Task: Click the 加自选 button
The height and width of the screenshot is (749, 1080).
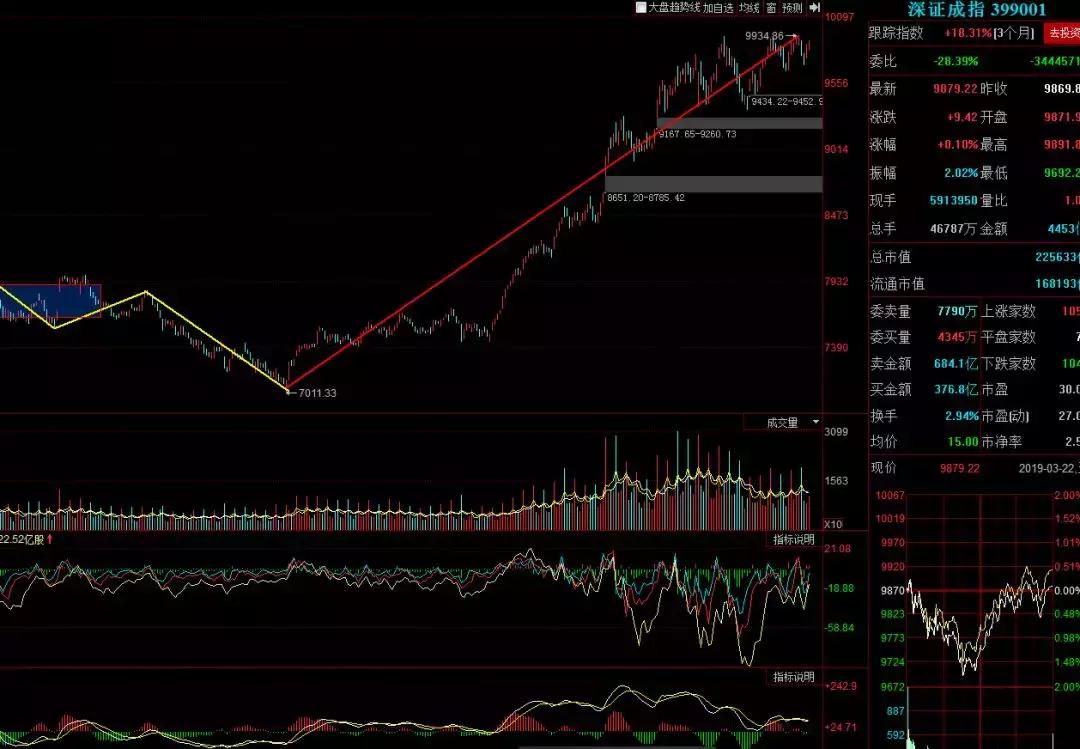Action: [x=718, y=8]
